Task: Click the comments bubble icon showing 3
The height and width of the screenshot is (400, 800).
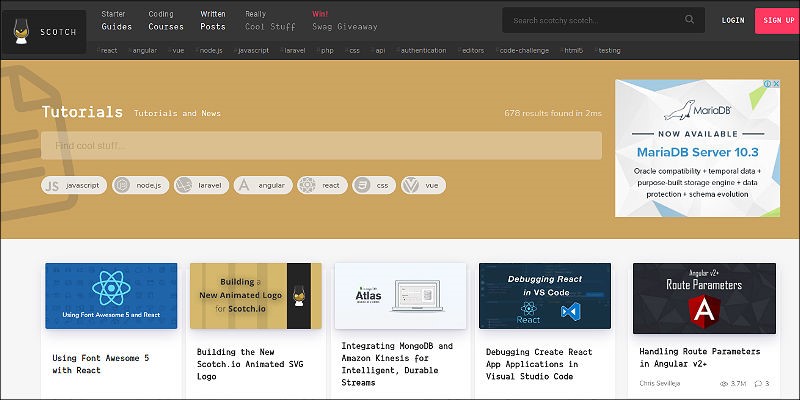Action: (758, 384)
